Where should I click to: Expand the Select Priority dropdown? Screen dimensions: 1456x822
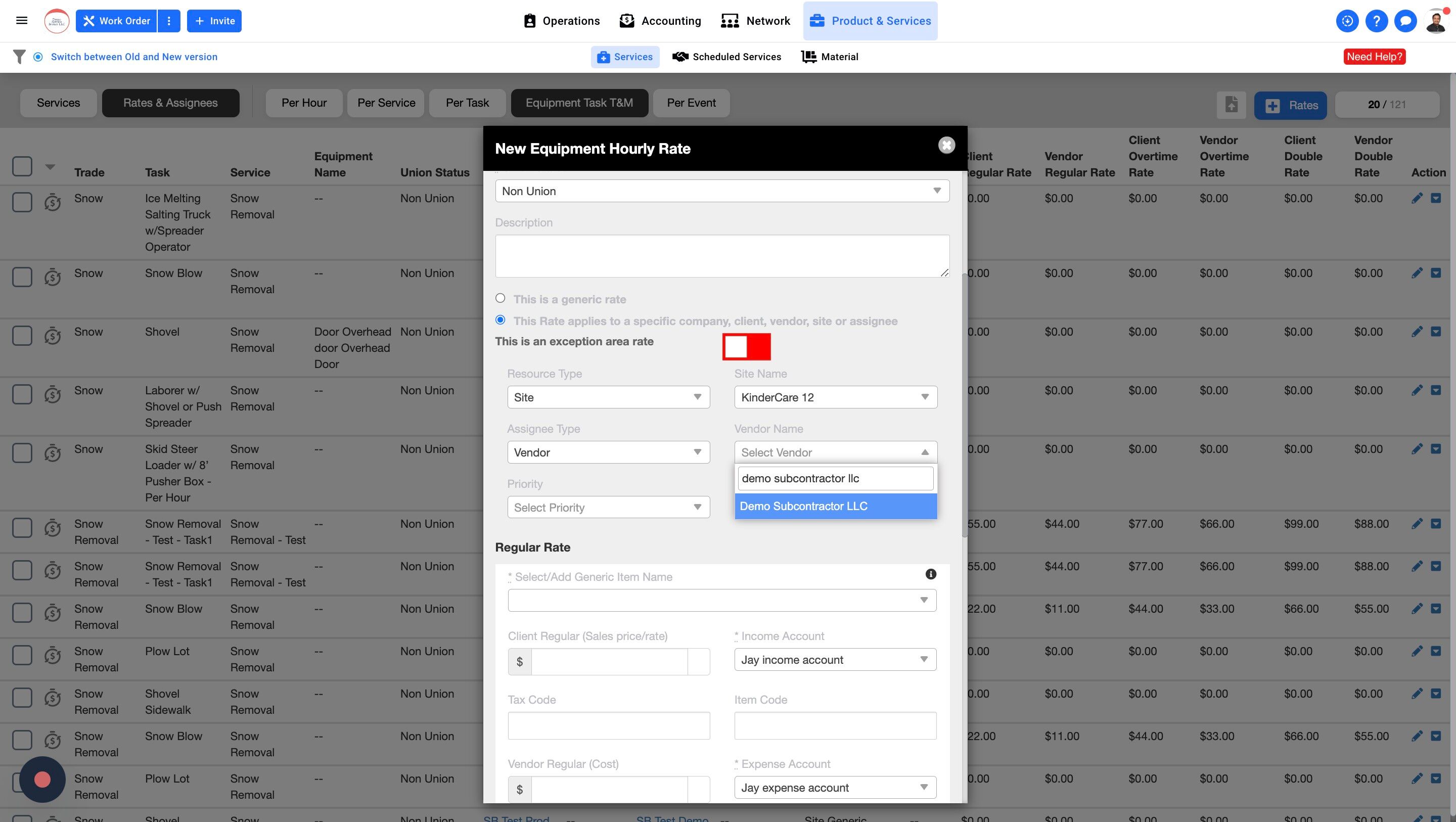608,507
